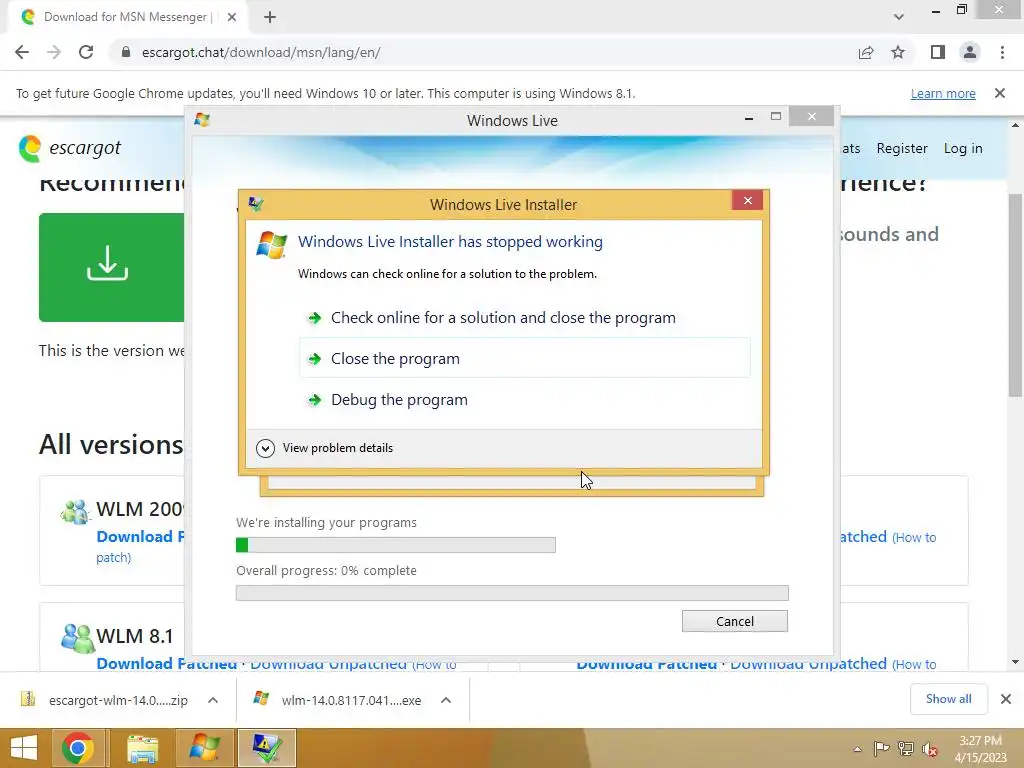Show hidden tray icons arrow
Viewport: 1024px width, 768px height.
[857, 749]
